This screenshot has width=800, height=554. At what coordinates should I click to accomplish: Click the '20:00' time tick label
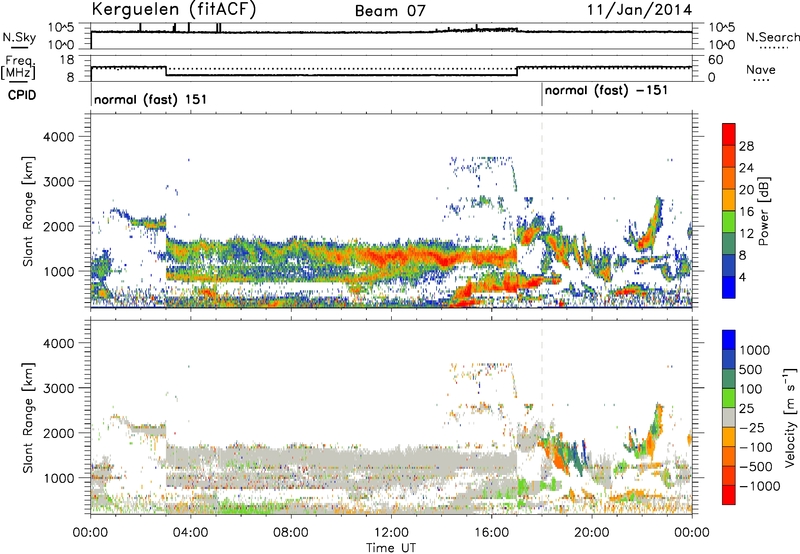point(591,533)
